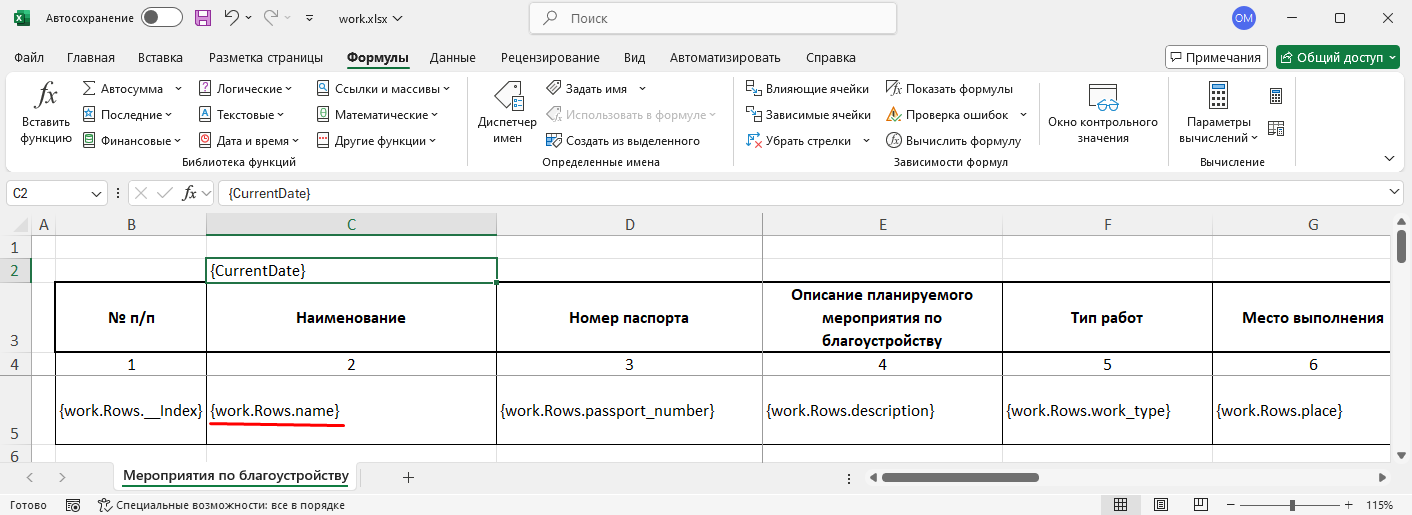
Task: Click the Comments (Примечания) button
Action: click(x=1216, y=57)
